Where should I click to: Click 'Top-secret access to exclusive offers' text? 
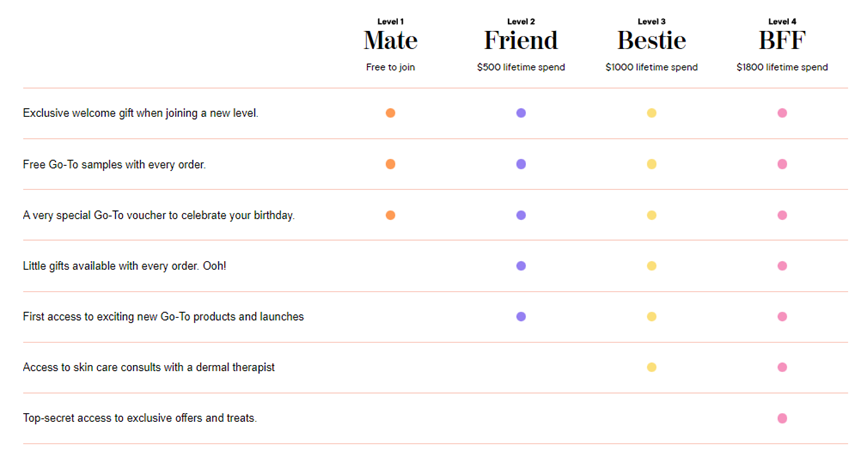140,418
